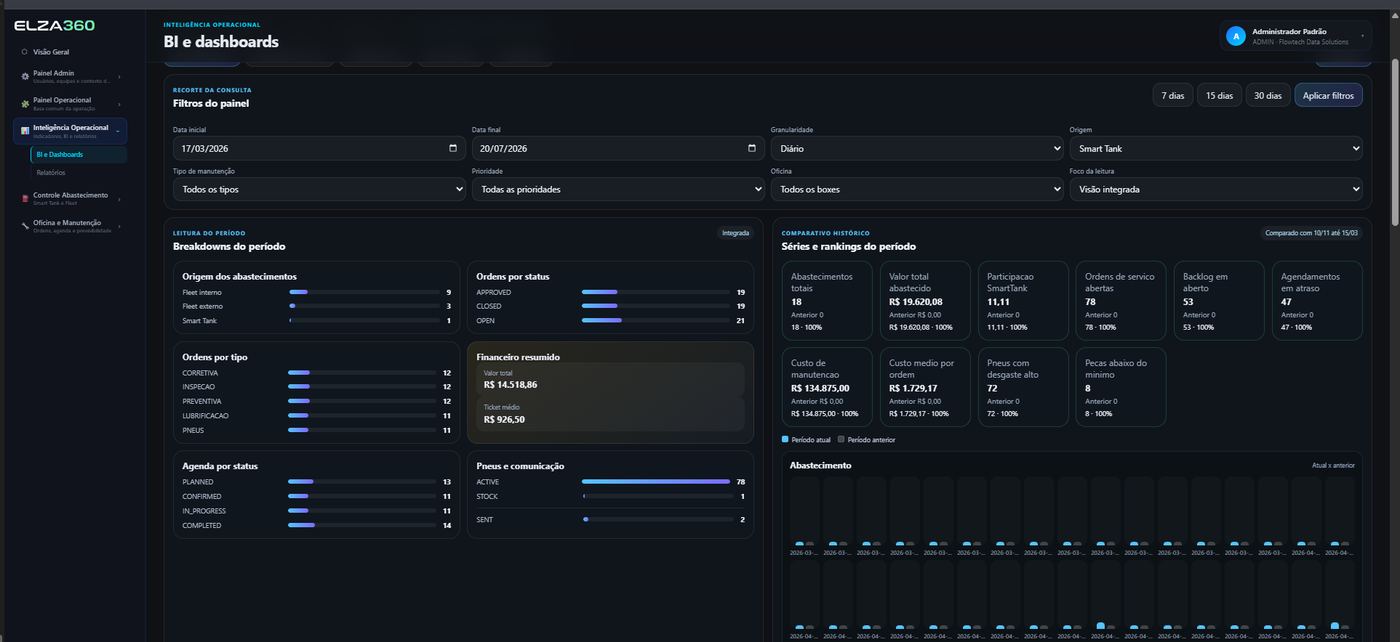Click the Custo de manutencao card
The image size is (1400, 642).
827,387
